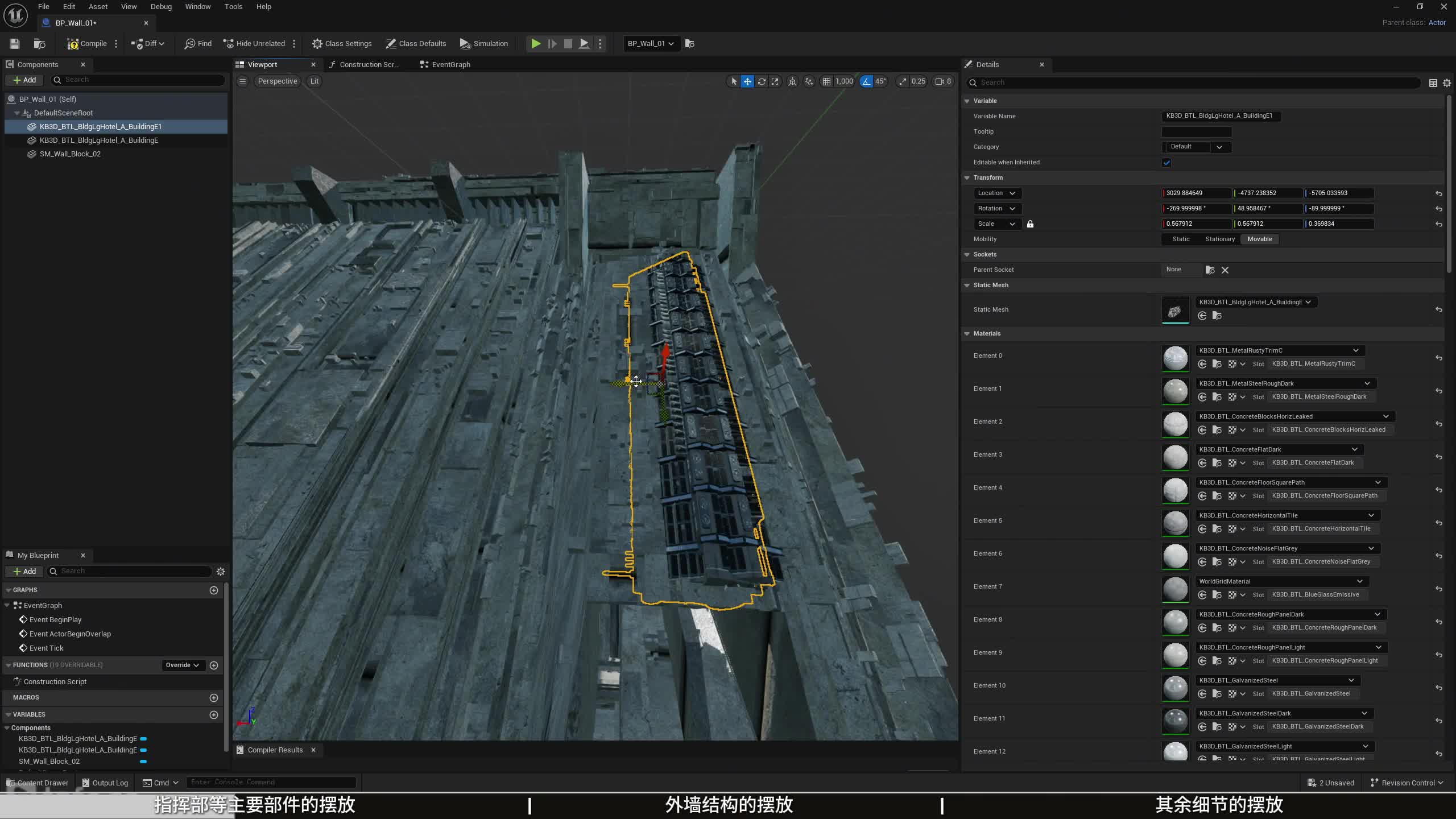Select the scale transform tool in viewport
This screenshot has height=819, width=1456.
(x=775, y=81)
